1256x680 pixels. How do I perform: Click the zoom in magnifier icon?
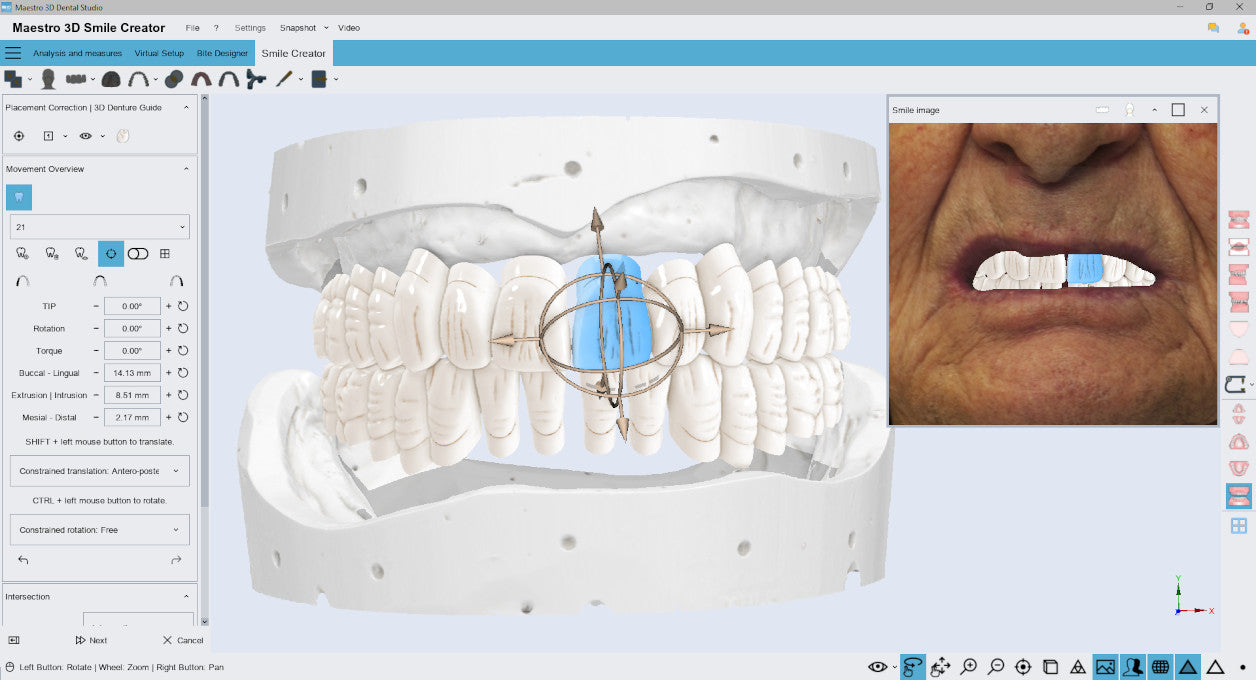coord(968,667)
